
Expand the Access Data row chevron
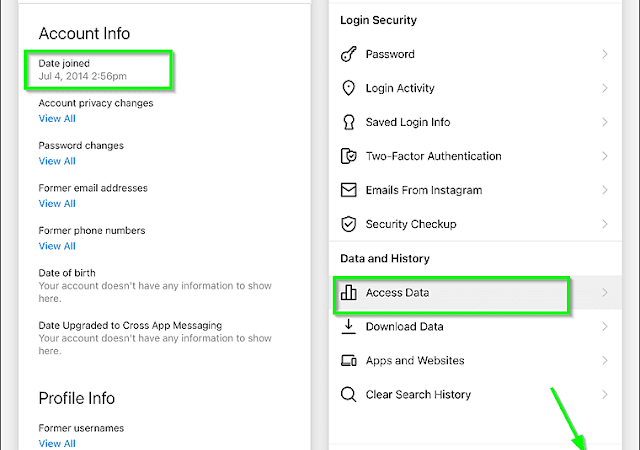coord(605,293)
